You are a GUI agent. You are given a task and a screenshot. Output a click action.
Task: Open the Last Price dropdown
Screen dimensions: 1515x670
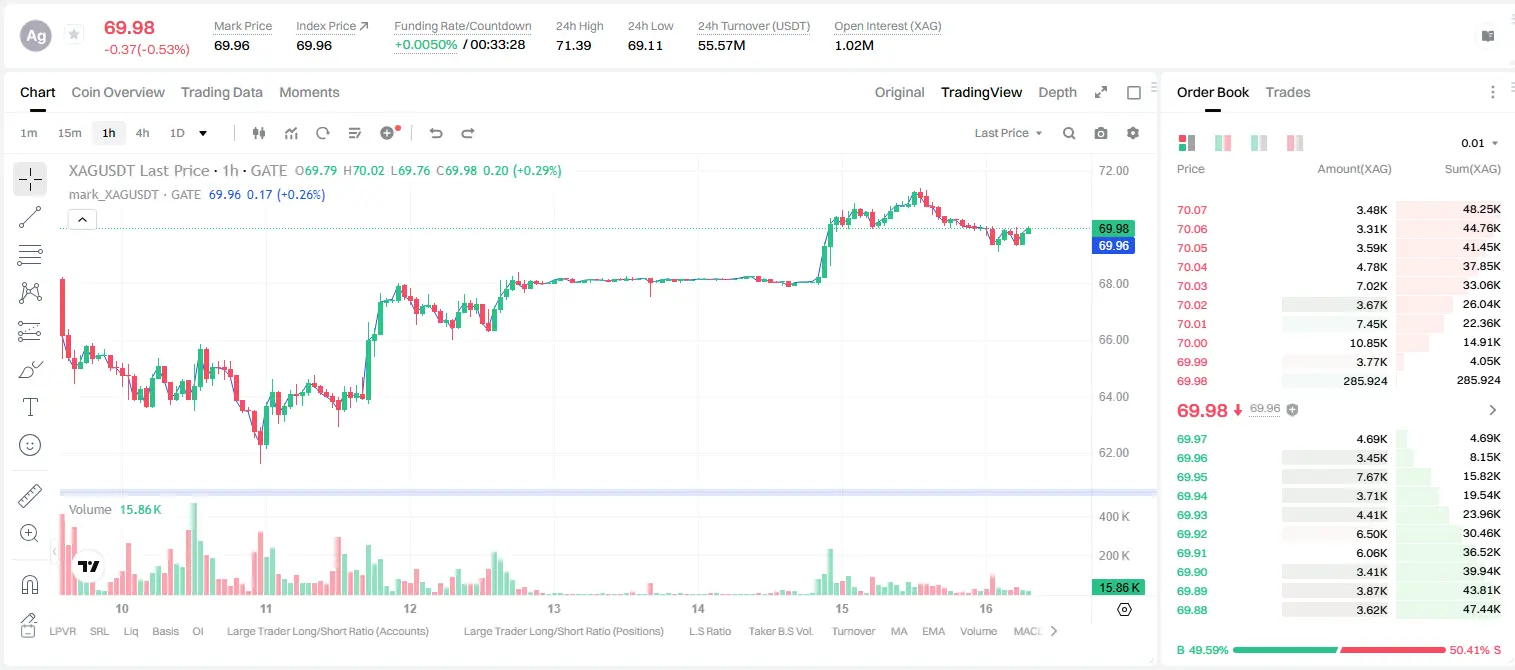click(x=1008, y=133)
